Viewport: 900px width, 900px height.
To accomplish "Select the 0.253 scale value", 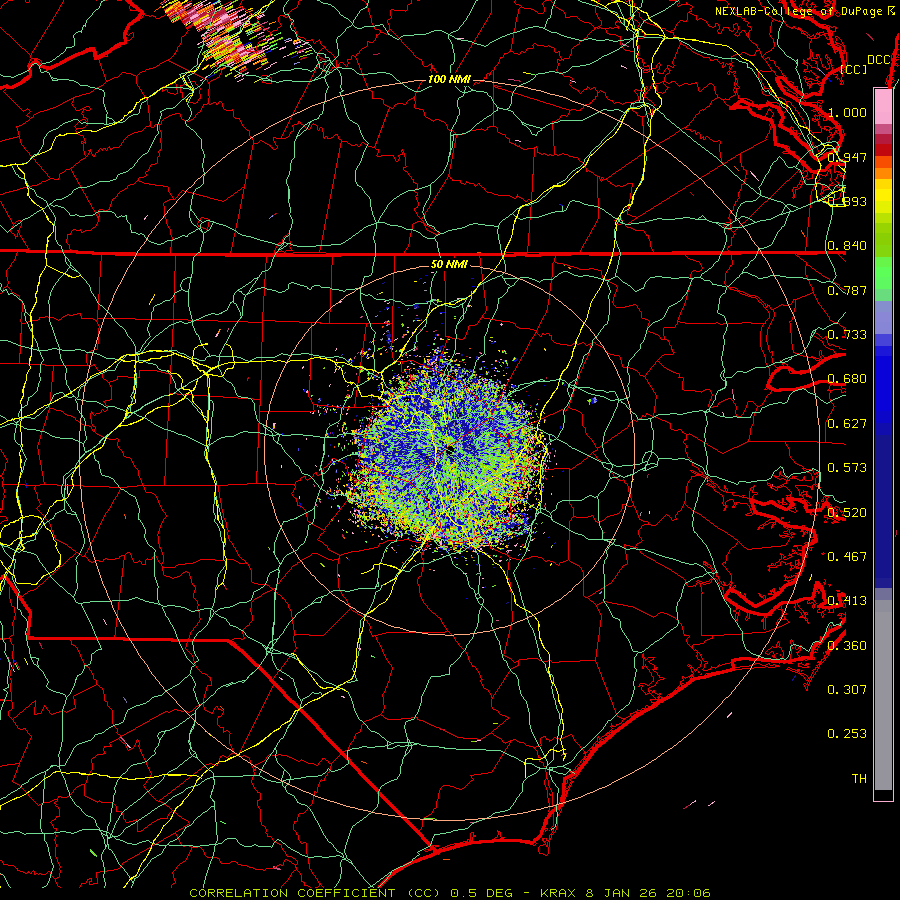I will tap(847, 734).
